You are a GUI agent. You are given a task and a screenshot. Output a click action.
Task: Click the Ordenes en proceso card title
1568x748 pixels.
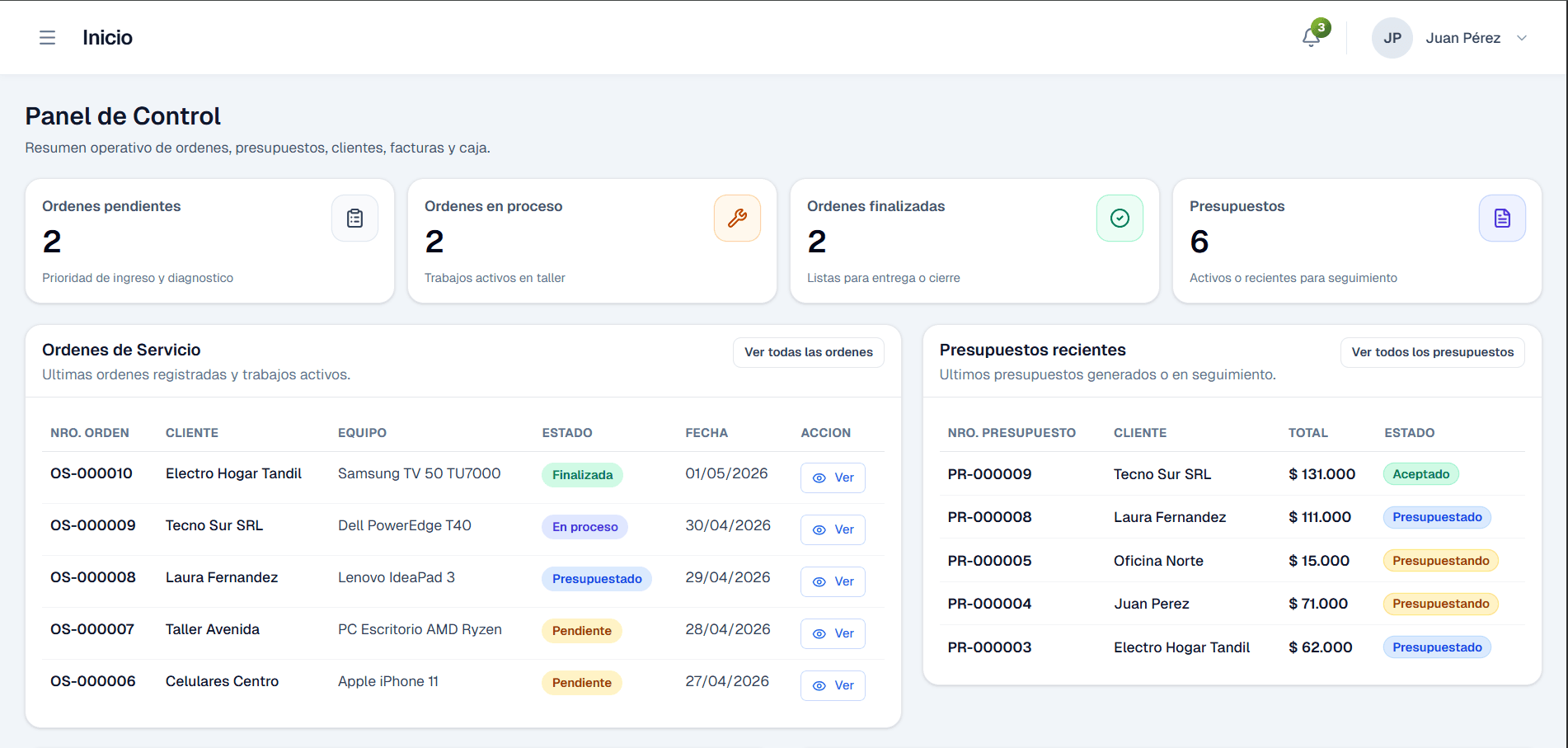point(493,206)
